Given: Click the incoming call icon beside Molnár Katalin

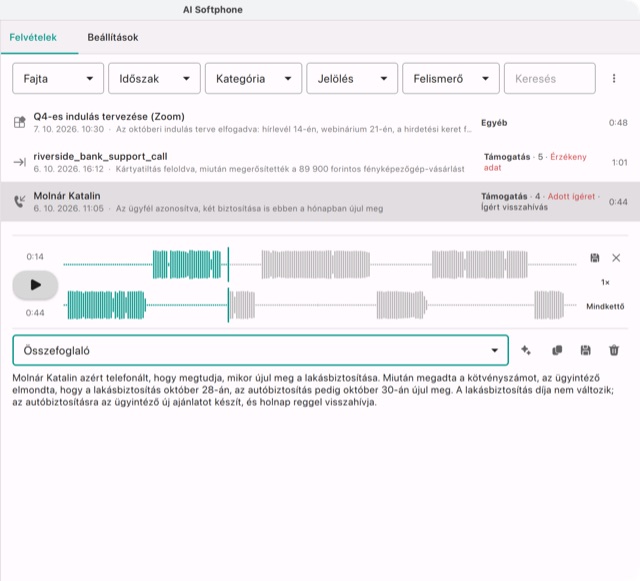Looking at the screenshot, I should (x=20, y=201).
